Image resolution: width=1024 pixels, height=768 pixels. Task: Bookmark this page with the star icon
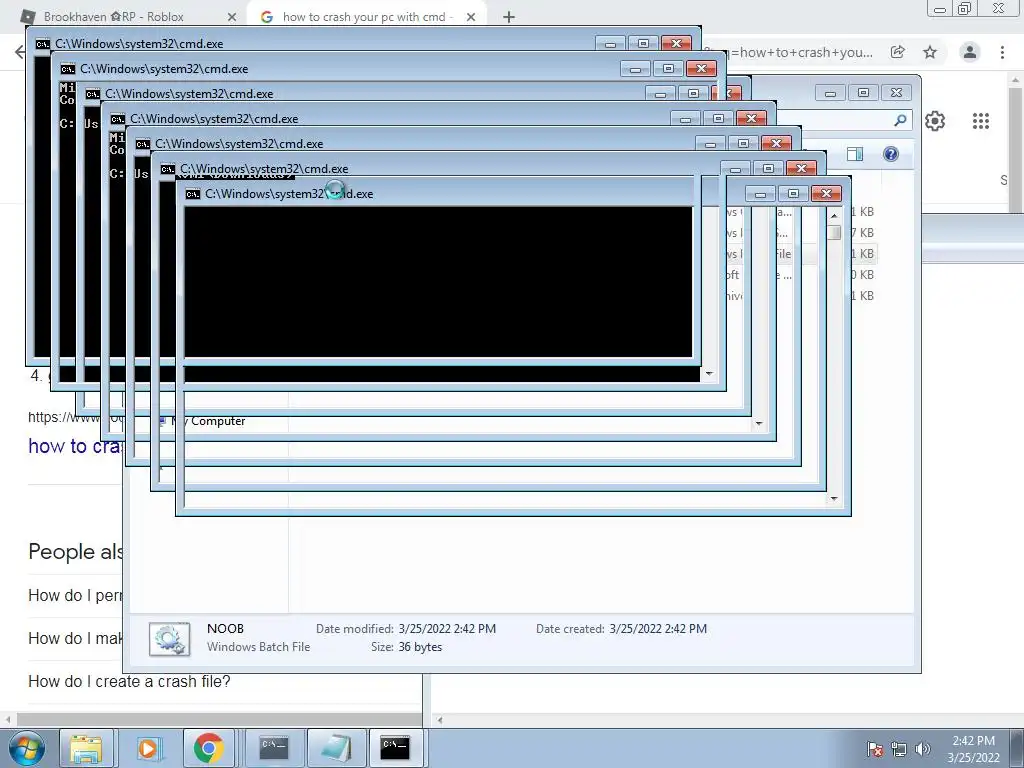930,52
